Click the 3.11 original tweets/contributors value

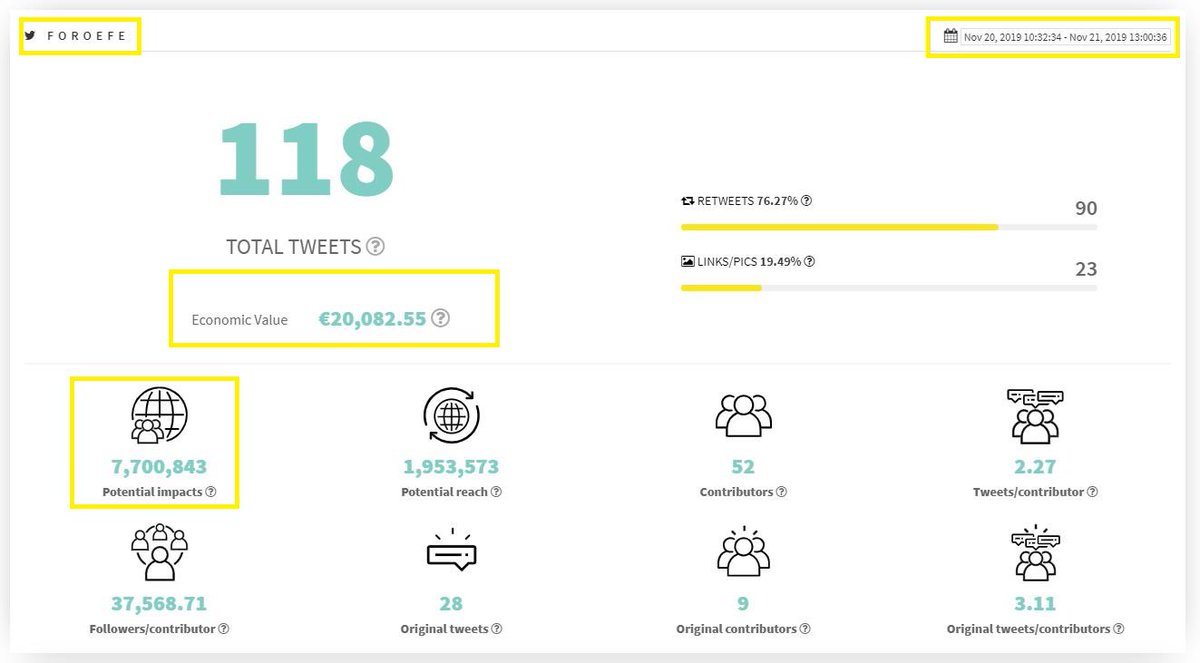[1035, 604]
